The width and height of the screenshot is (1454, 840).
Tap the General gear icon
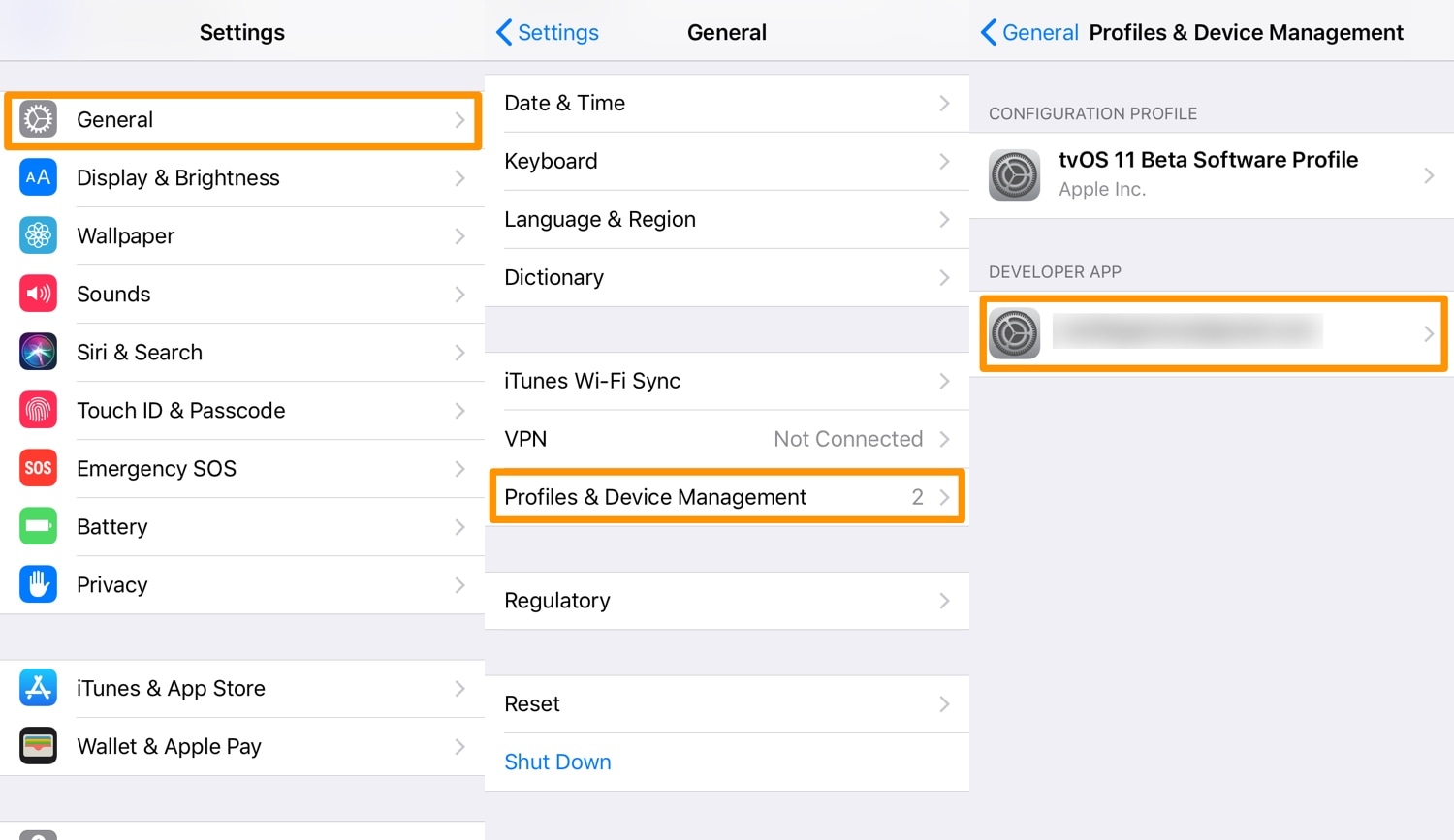tap(39, 119)
